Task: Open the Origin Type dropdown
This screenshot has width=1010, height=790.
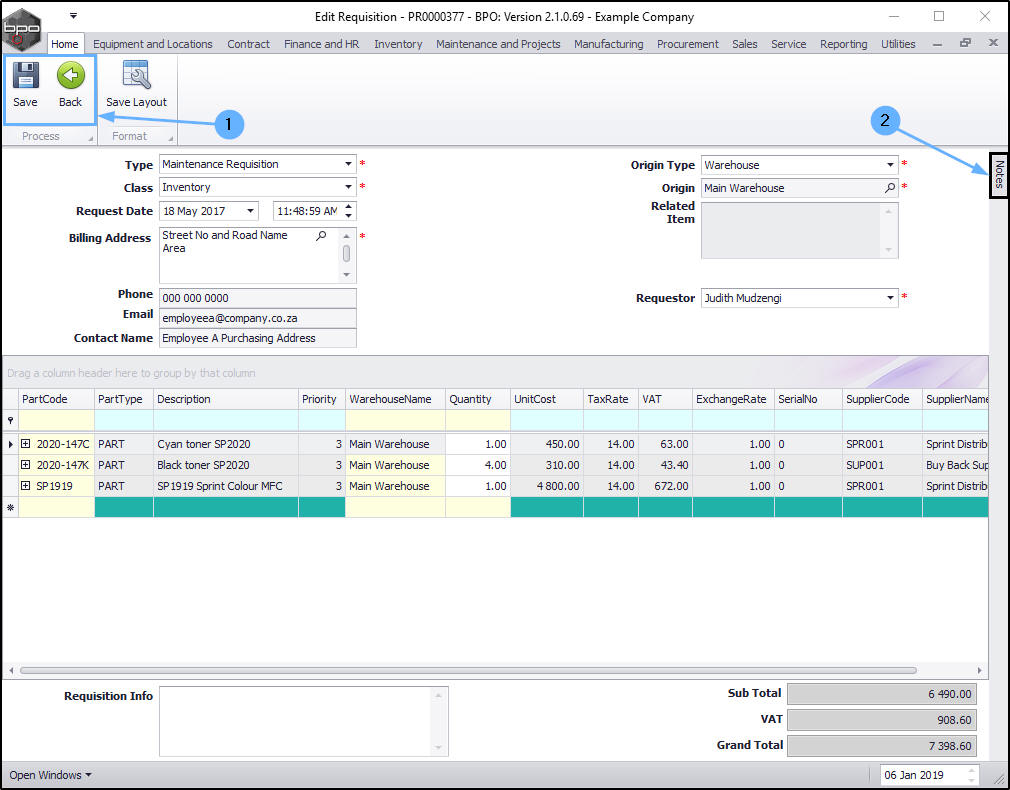Action: (x=890, y=165)
